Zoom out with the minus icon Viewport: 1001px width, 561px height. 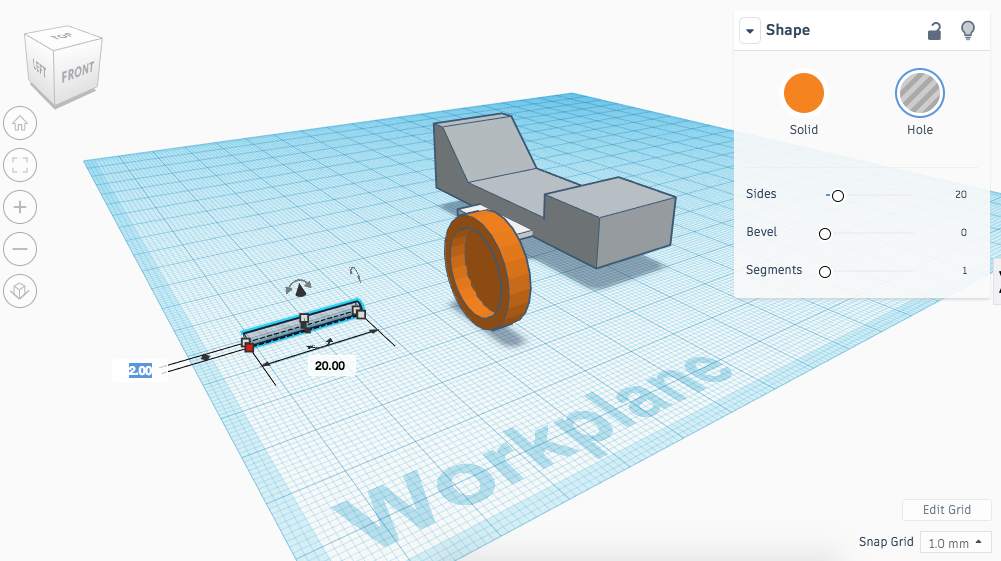click(20, 249)
